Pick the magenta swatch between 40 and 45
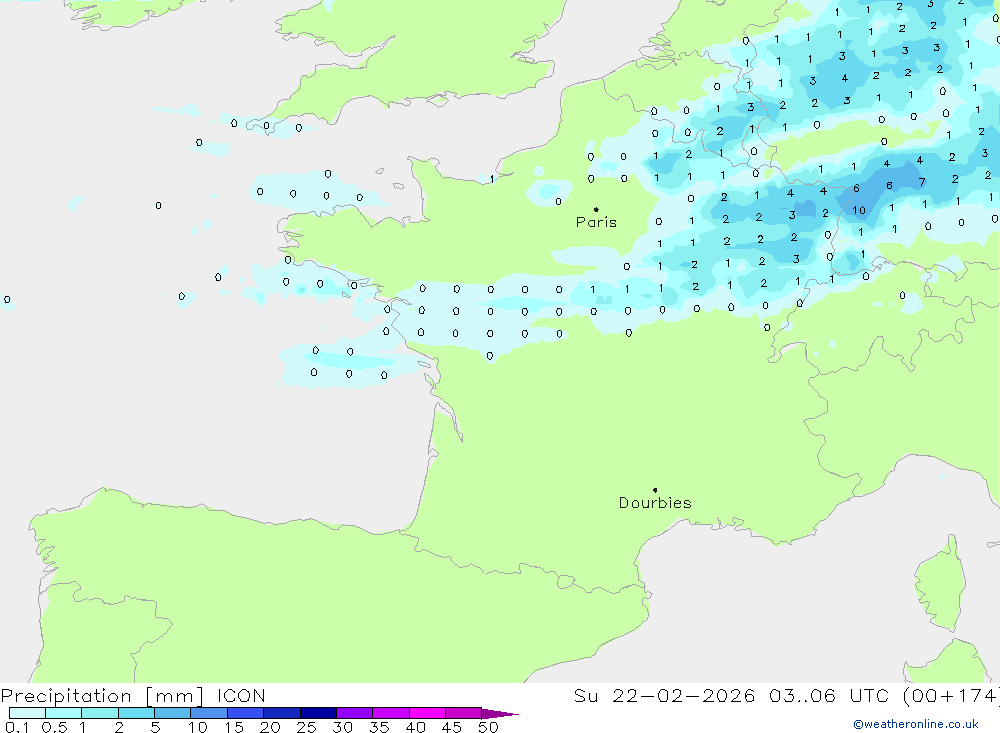Screen dimensions: 1000x733 (427, 713)
